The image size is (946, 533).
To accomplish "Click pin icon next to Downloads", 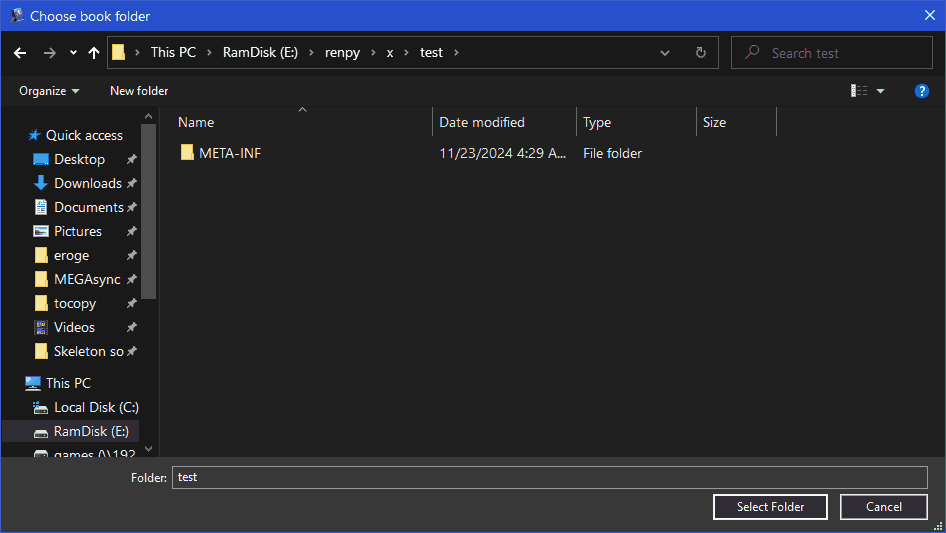I will coord(132,183).
